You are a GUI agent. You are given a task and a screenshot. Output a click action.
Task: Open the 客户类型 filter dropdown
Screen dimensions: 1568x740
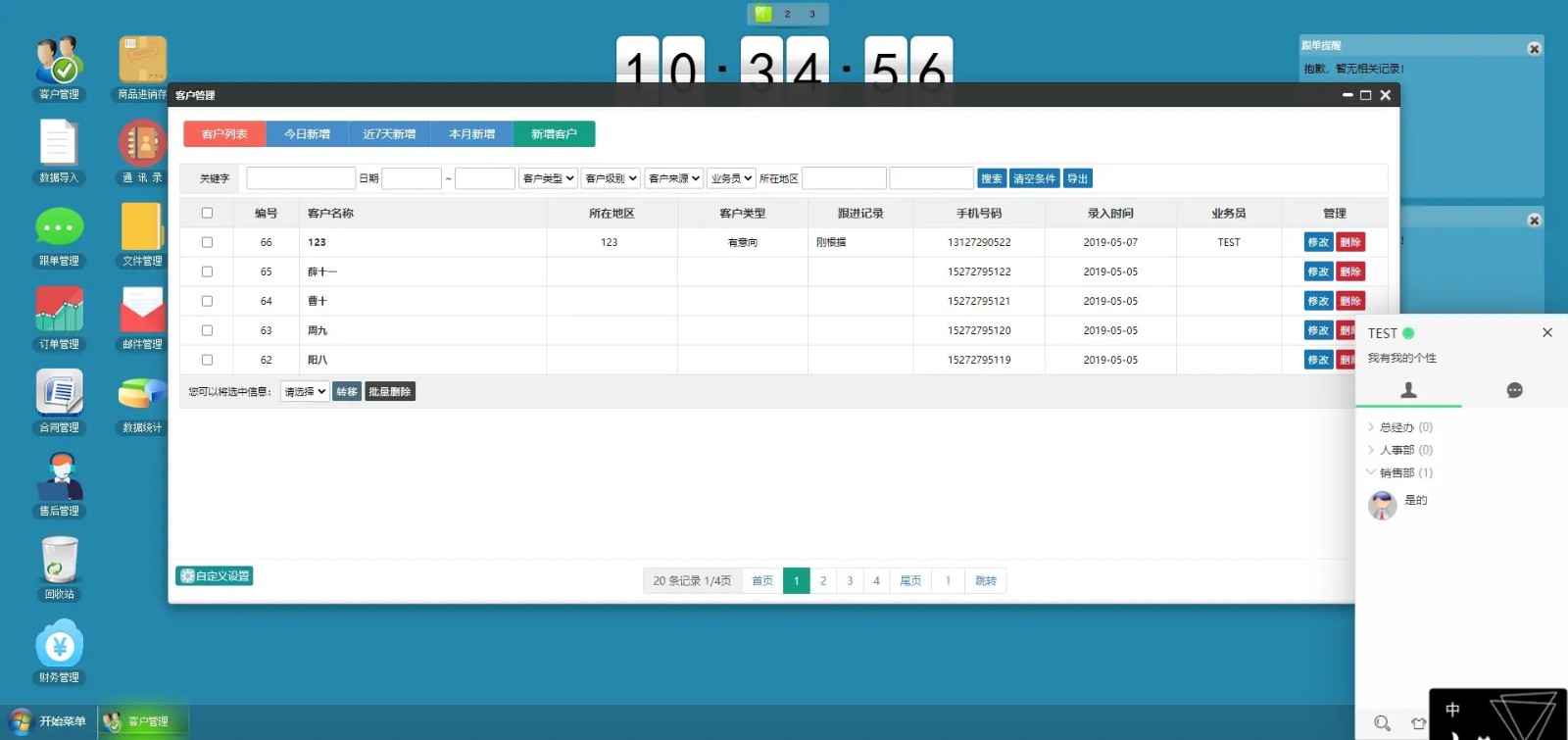[x=548, y=178]
